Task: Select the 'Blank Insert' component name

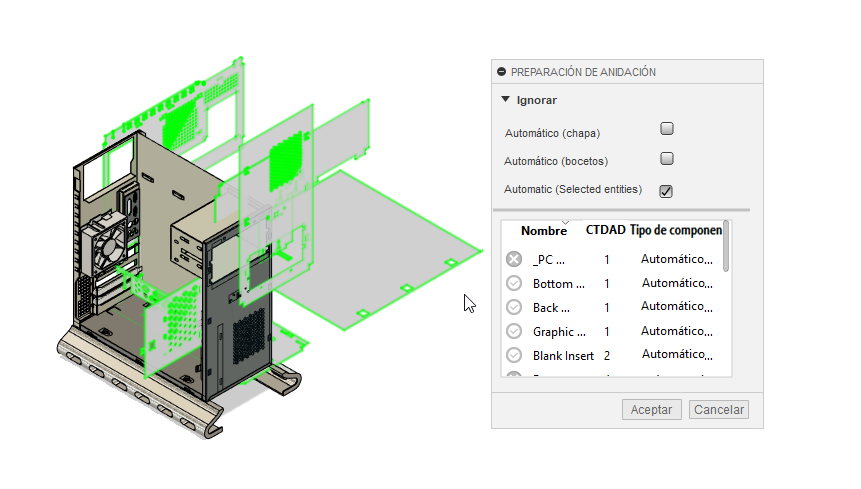Action: (563, 356)
